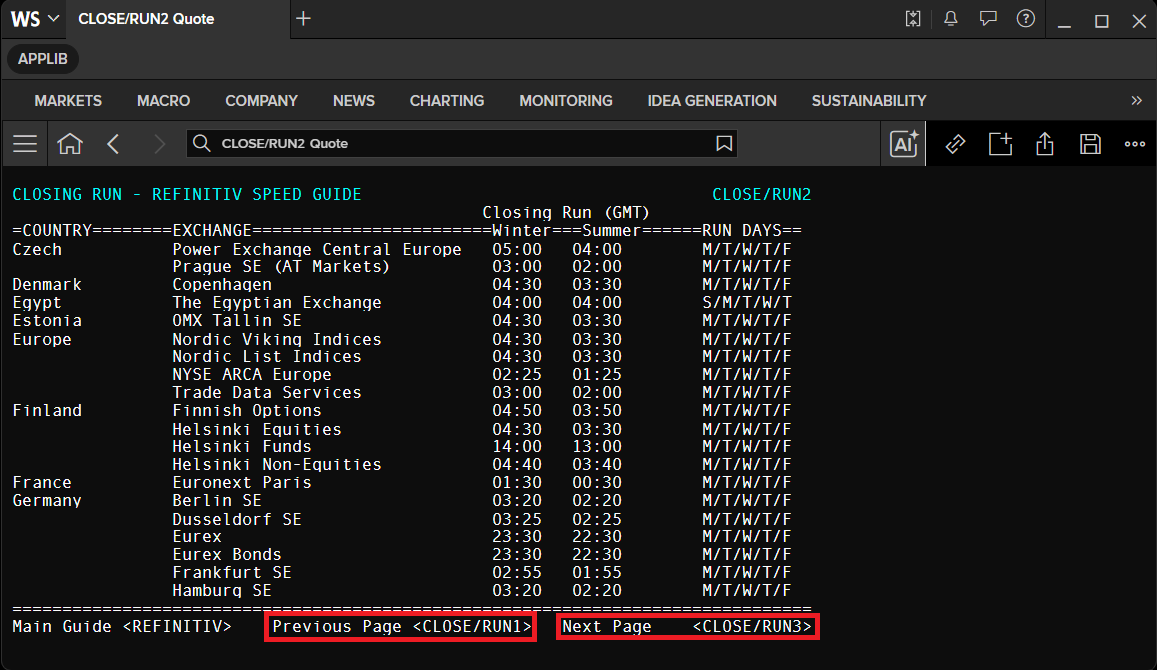
Task: Open the MARKETS menu
Action: tap(68, 100)
